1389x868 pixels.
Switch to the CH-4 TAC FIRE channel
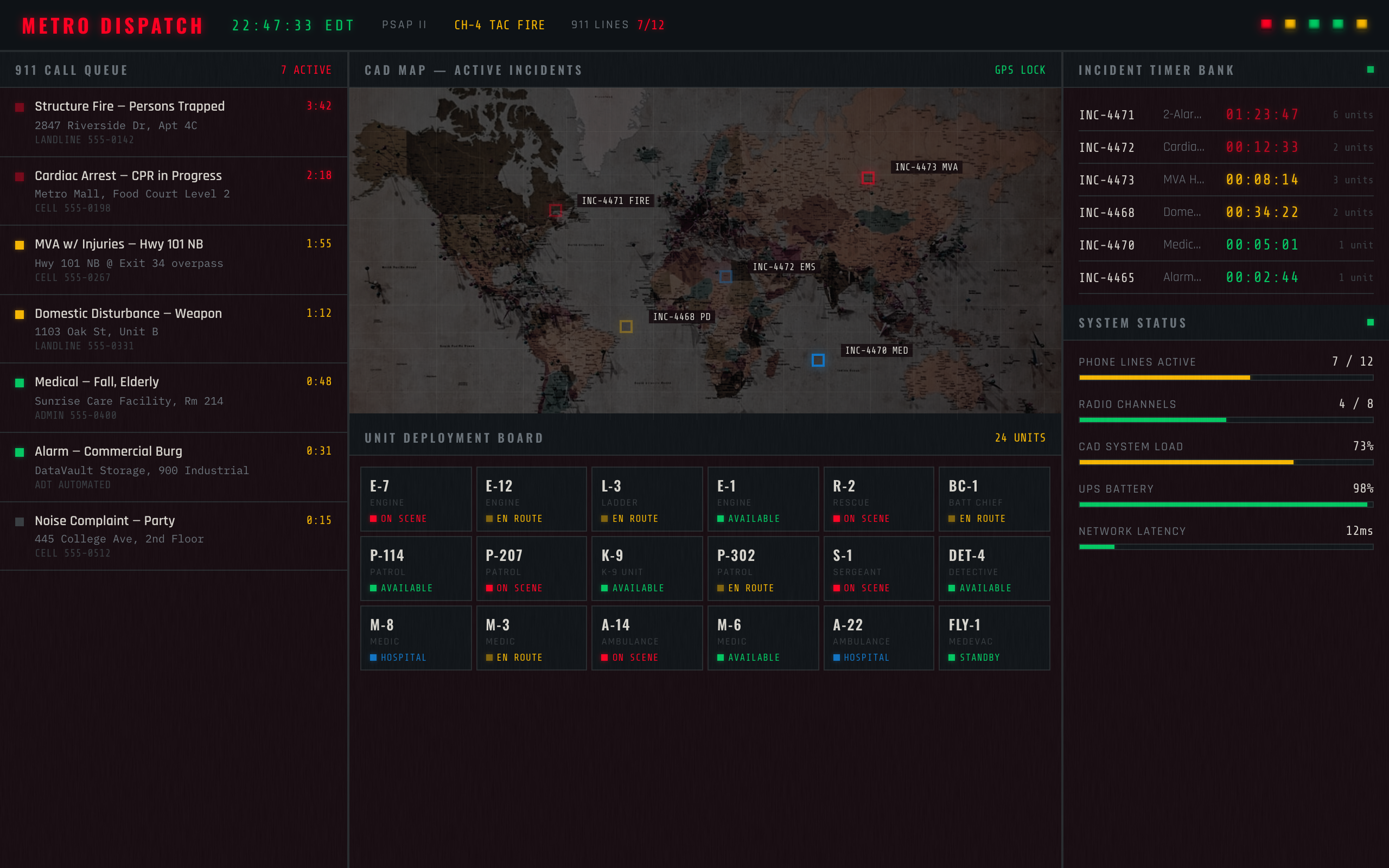pos(499,25)
